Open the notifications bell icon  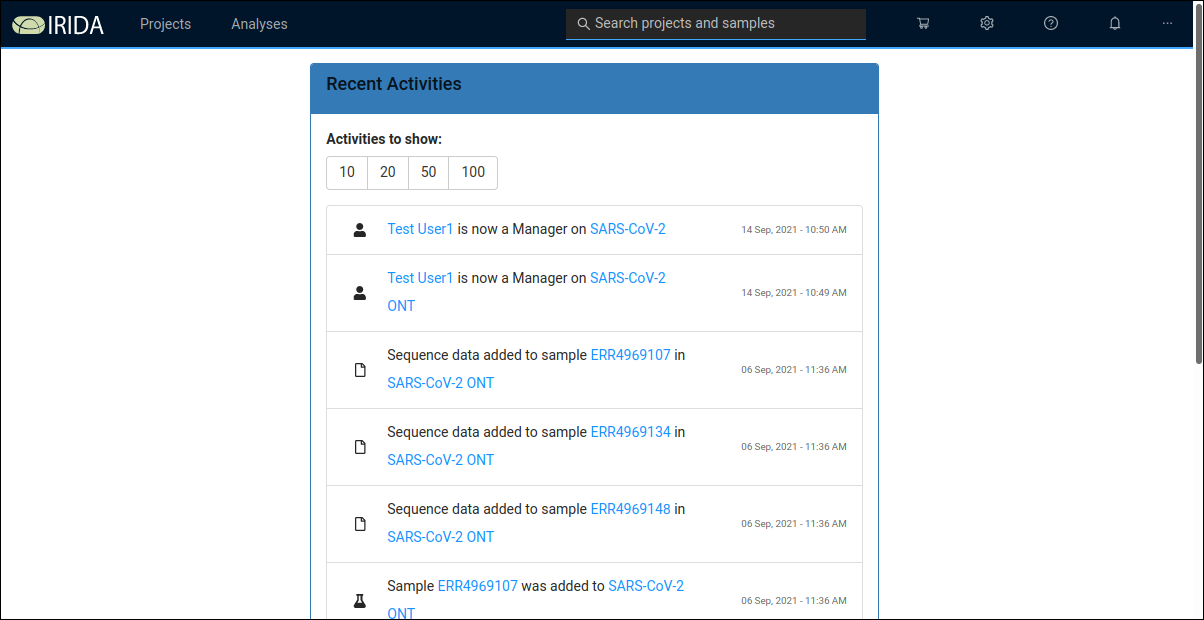(x=1115, y=23)
